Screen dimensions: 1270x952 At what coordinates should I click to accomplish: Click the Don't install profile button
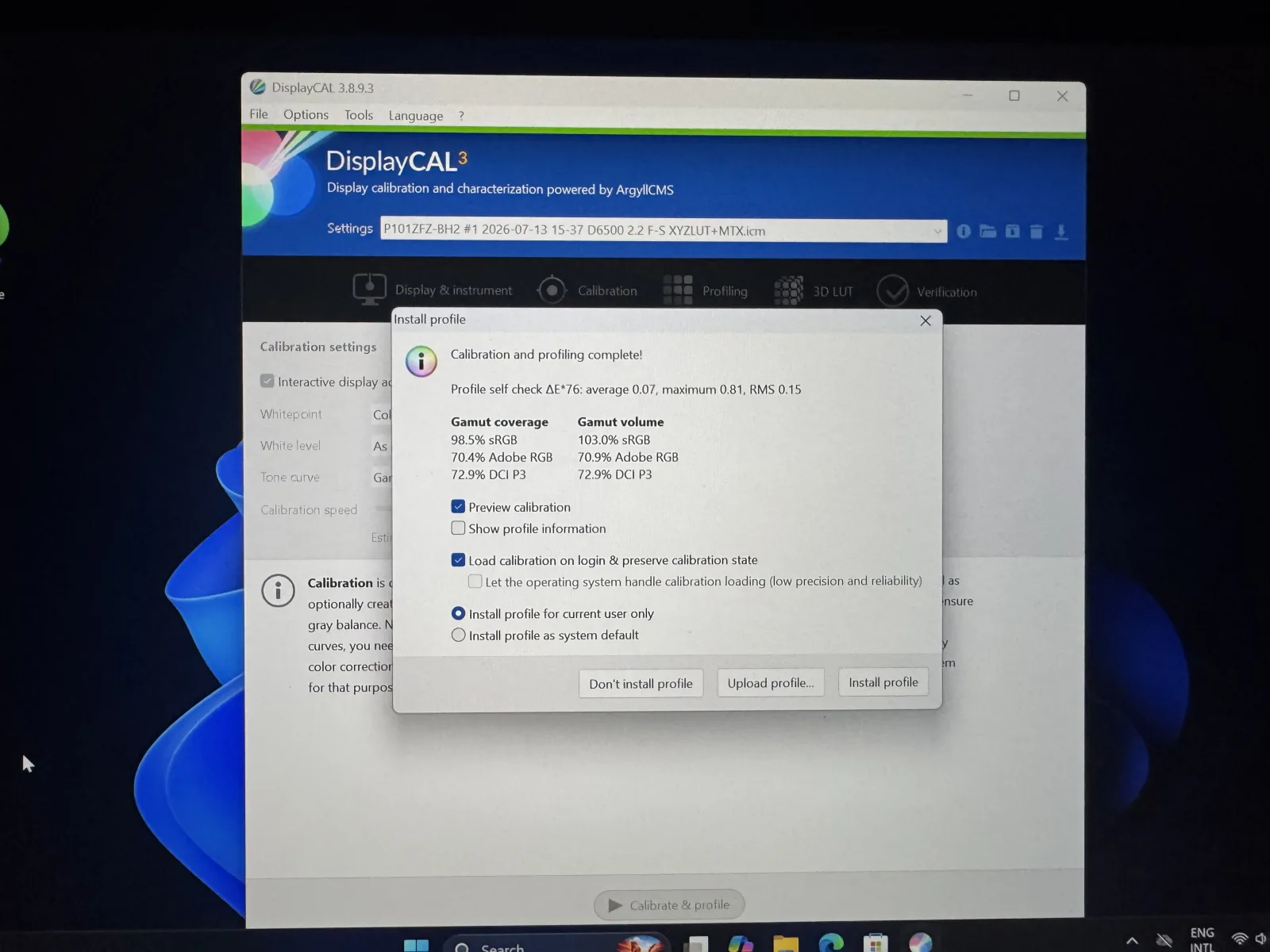pyautogui.click(x=641, y=683)
